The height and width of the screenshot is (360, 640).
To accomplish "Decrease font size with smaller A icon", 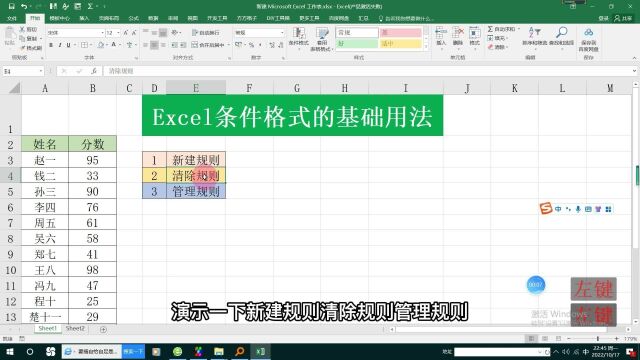I will pyautogui.click(x=134, y=33).
